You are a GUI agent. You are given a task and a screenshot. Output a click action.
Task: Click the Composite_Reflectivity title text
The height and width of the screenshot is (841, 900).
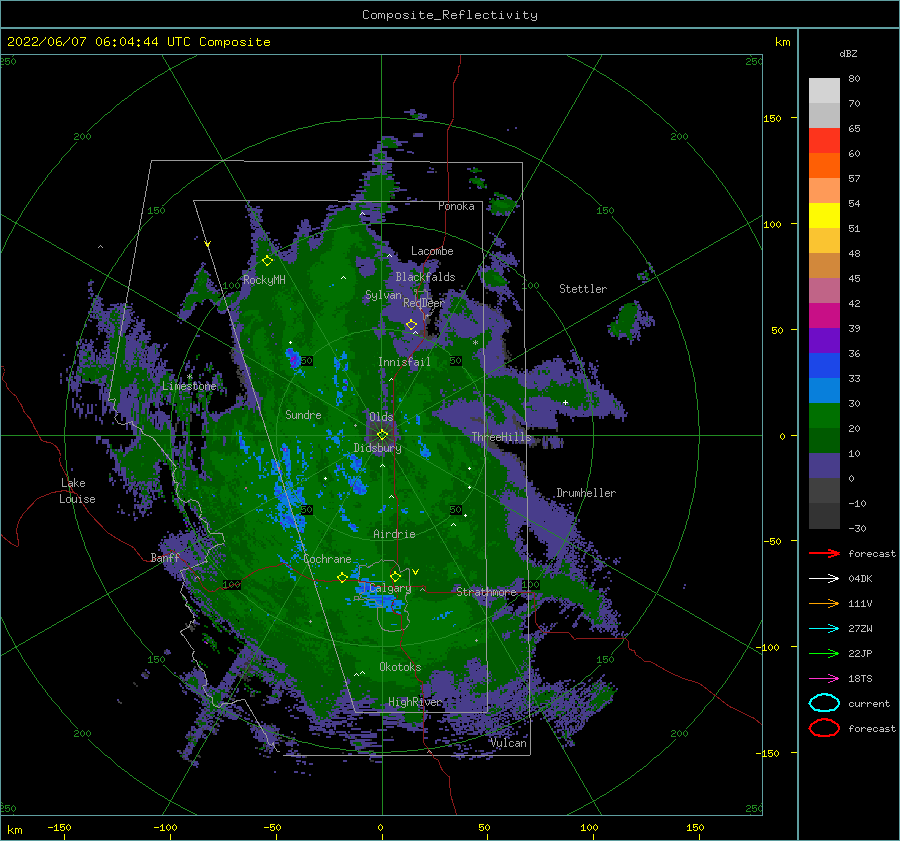tap(450, 15)
